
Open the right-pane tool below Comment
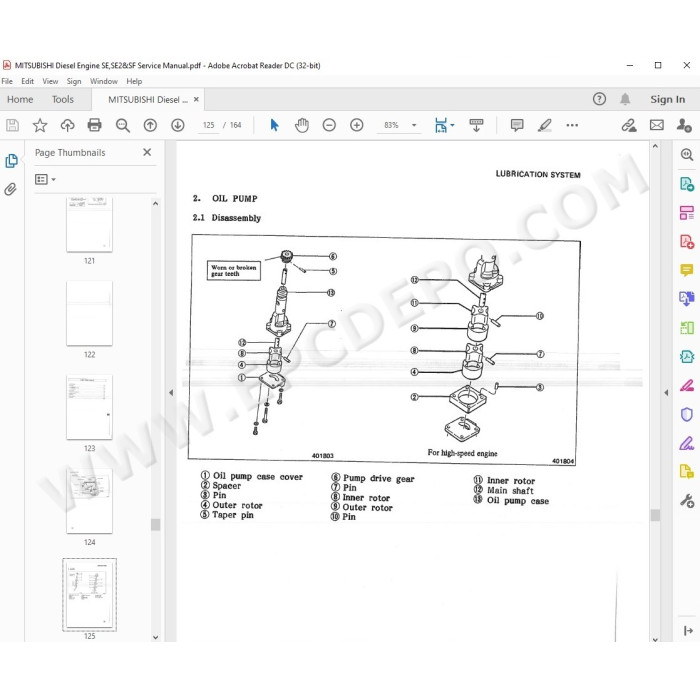[687, 298]
